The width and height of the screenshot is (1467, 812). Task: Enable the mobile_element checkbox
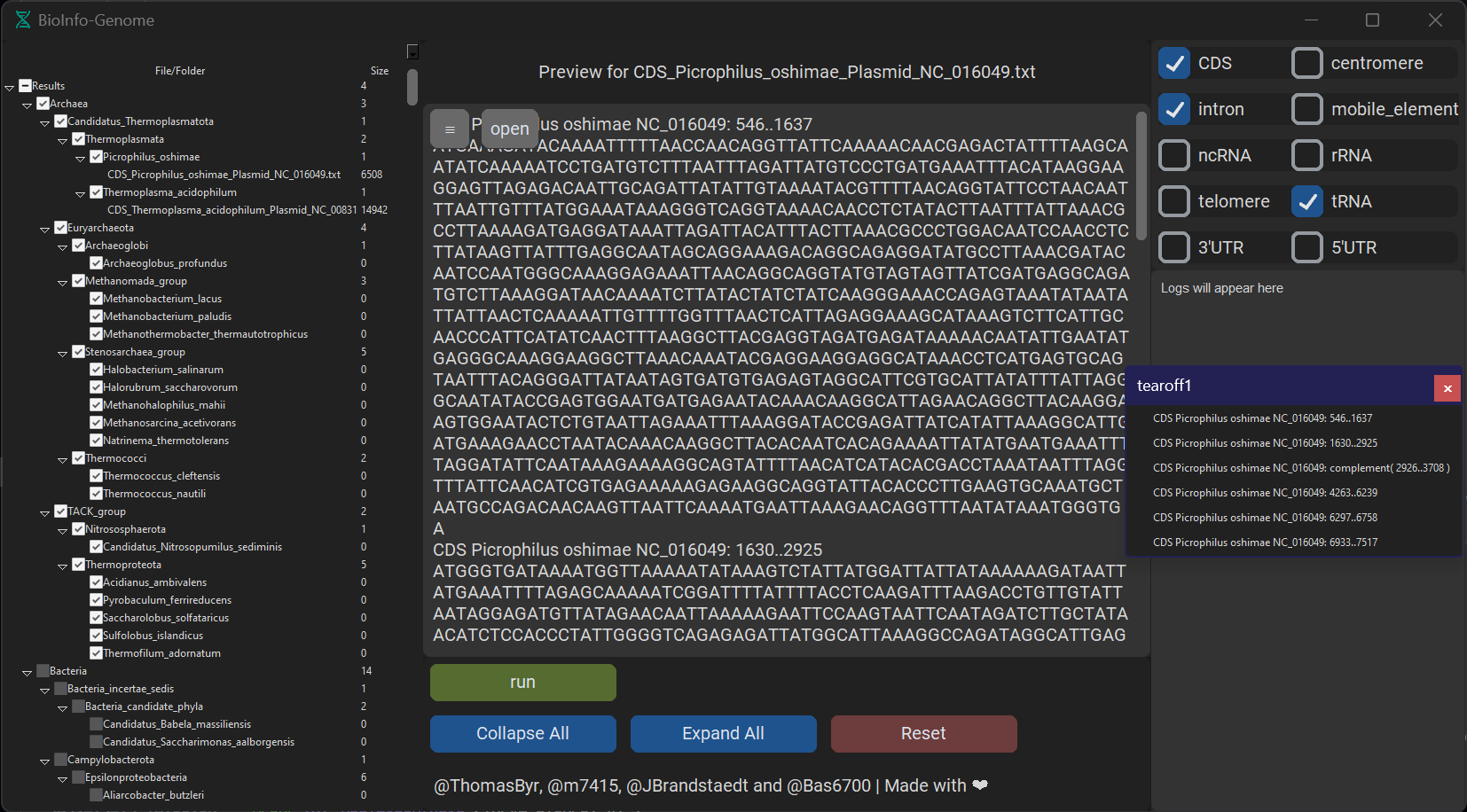1307,109
